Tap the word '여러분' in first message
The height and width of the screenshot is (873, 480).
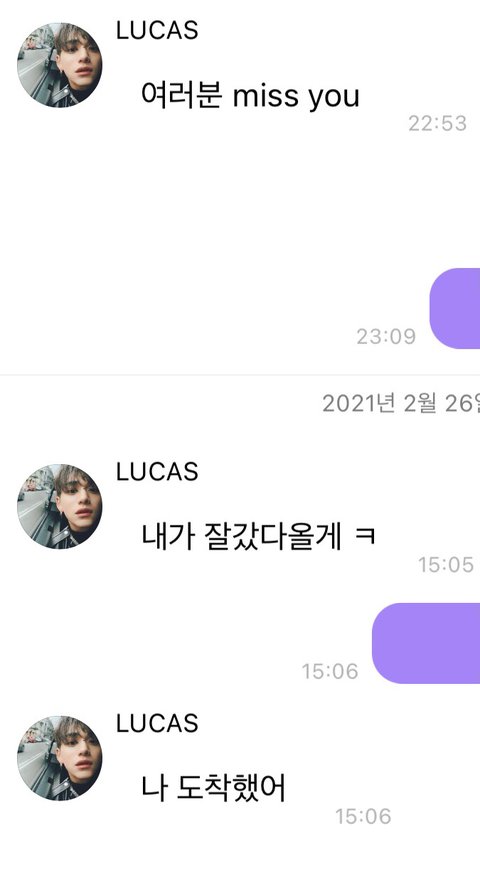click(182, 95)
